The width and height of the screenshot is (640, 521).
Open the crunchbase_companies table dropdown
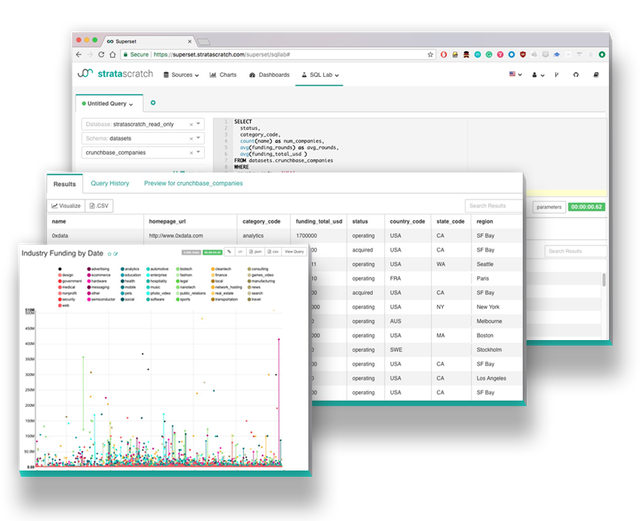pos(198,152)
